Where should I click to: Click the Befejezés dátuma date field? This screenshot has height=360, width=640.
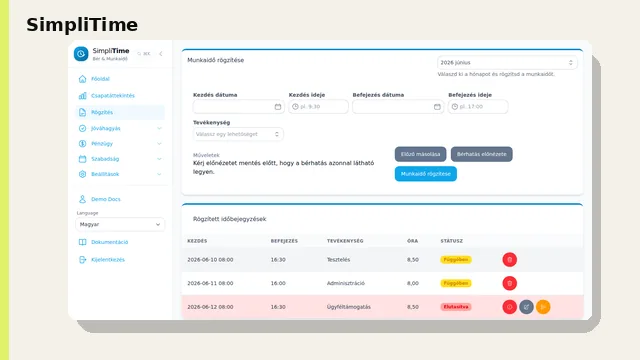(x=398, y=107)
